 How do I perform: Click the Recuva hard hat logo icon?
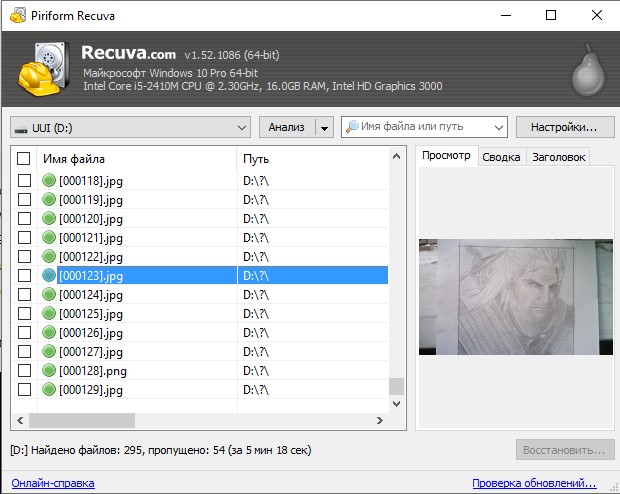coord(43,69)
